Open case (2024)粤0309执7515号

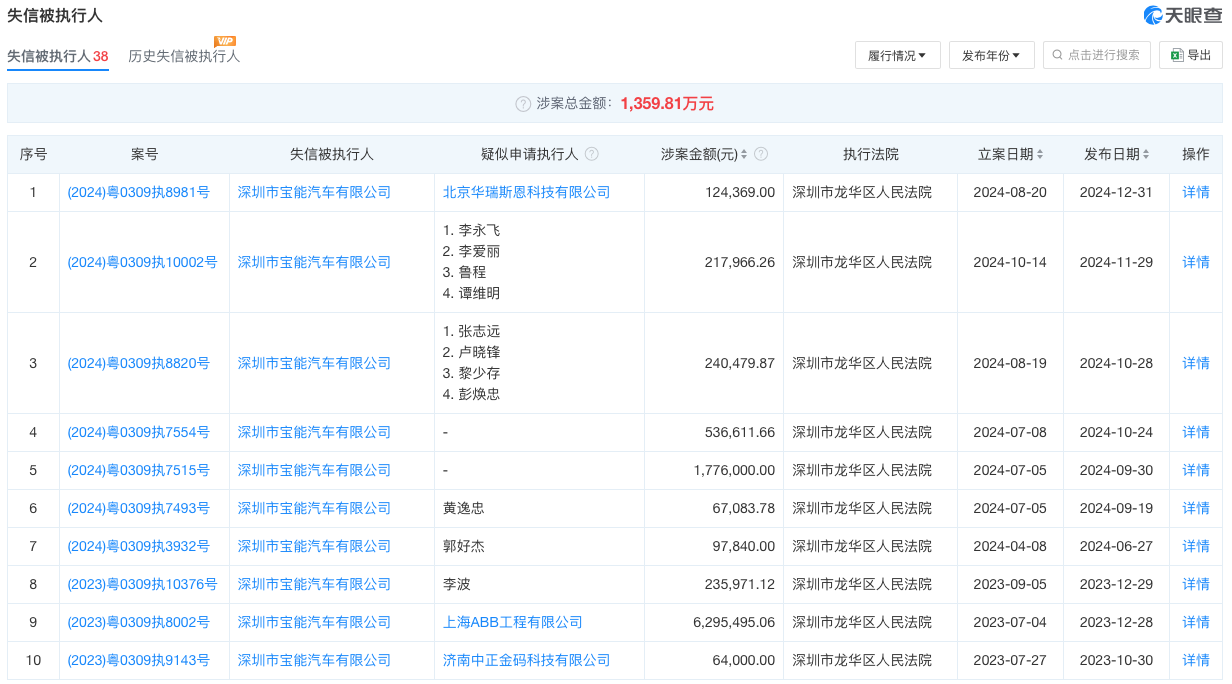pyautogui.click(x=139, y=470)
